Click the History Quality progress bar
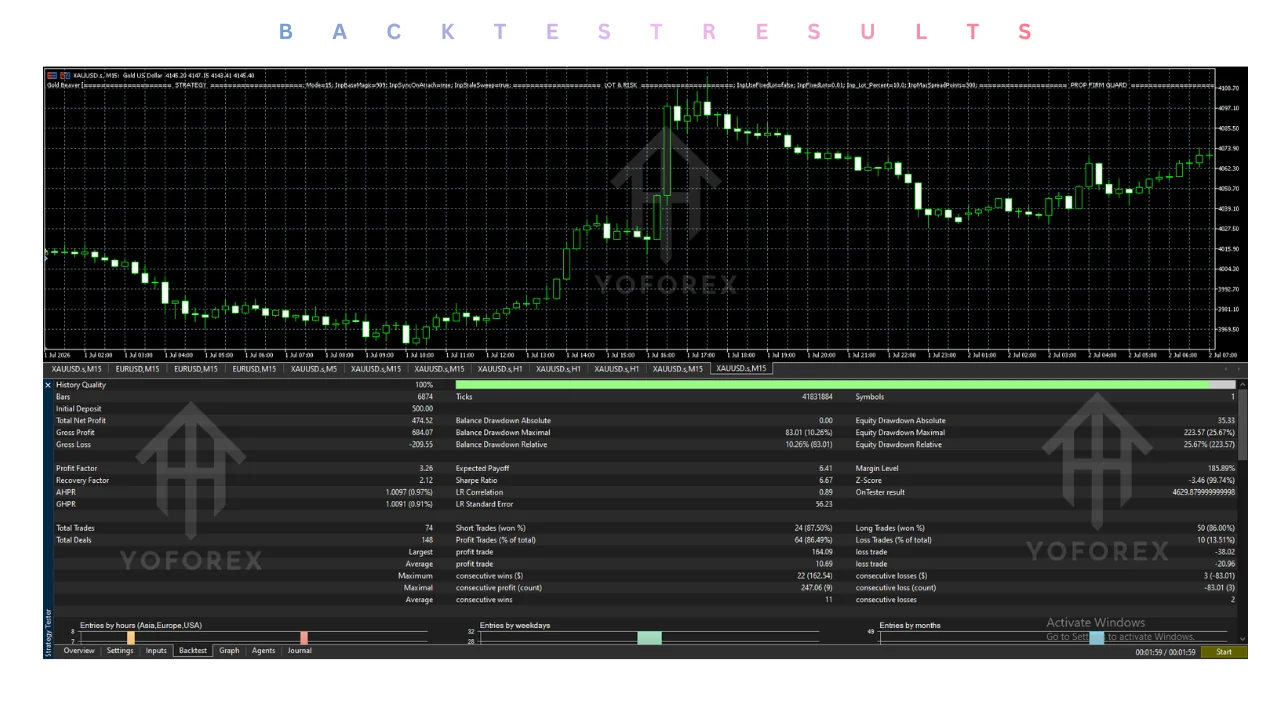The image size is (1280, 720). 845,385
